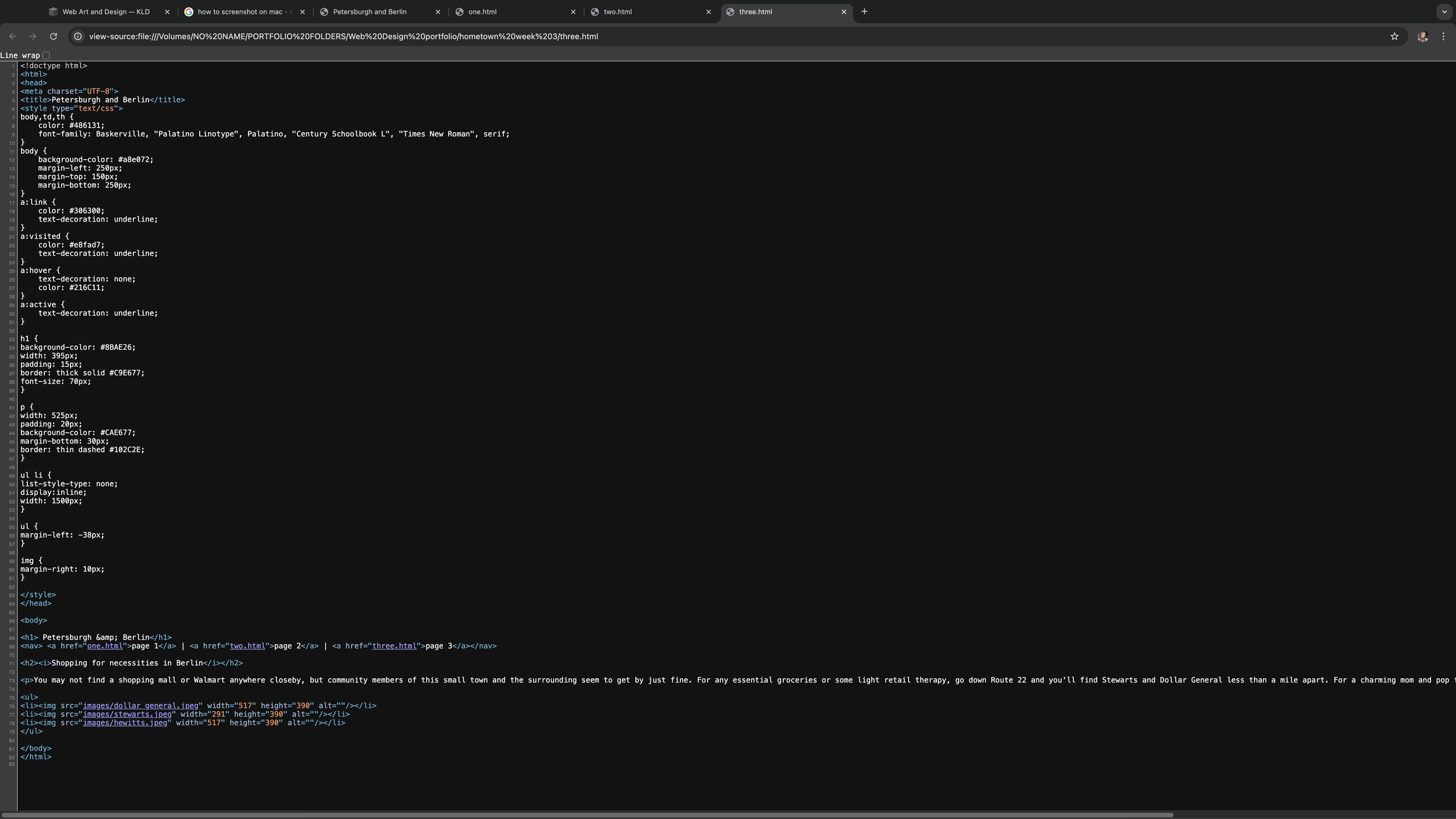
Task: Open the two.html source link
Action: tap(247, 646)
